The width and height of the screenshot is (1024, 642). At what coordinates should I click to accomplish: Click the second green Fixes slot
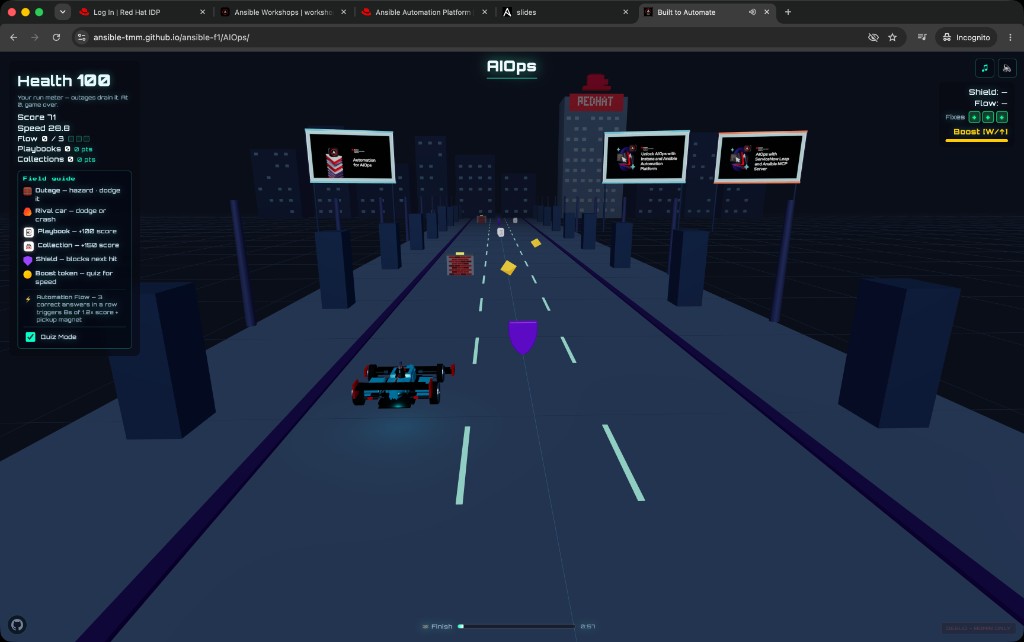[x=988, y=117]
